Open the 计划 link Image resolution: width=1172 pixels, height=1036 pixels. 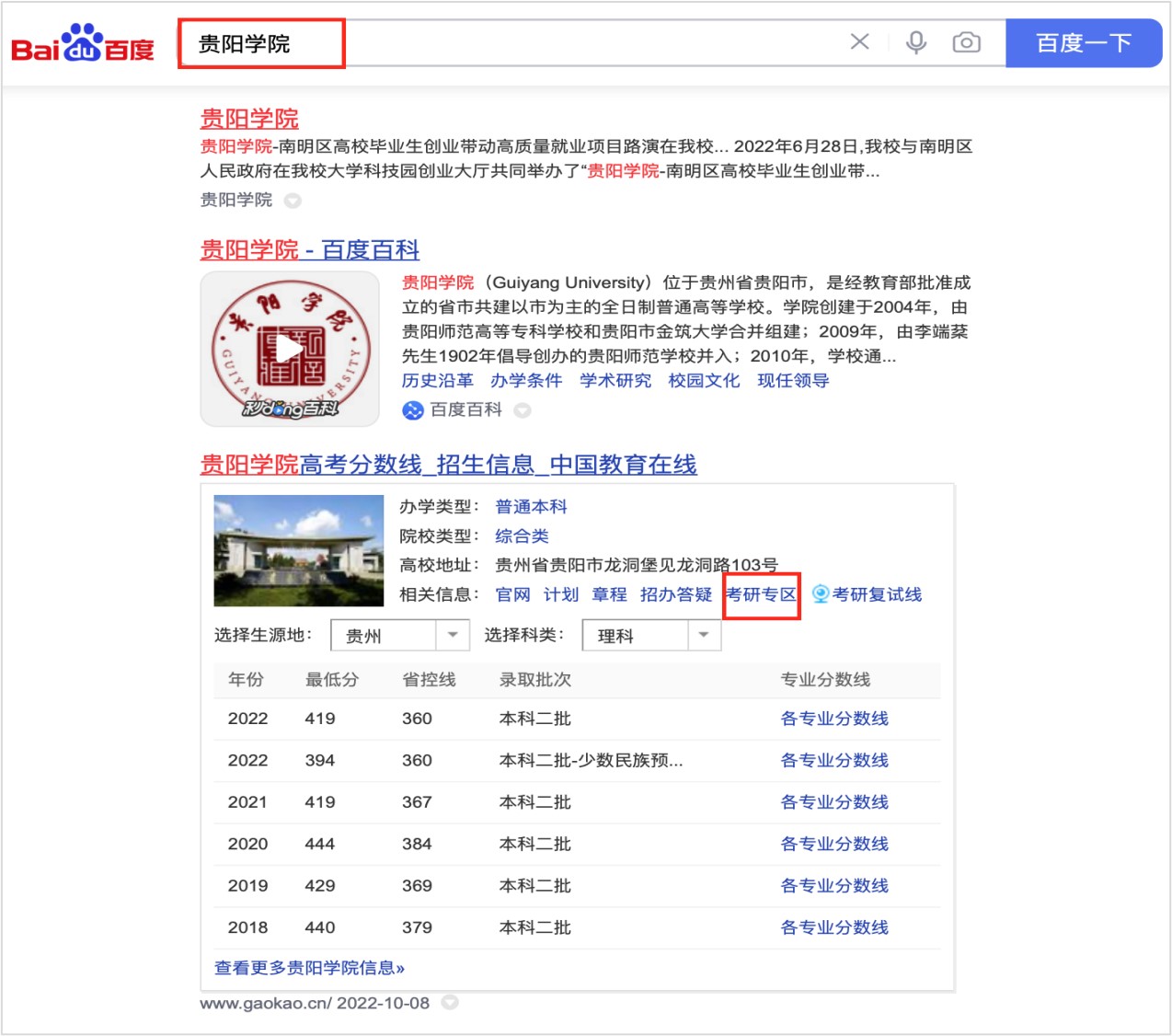[561, 594]
